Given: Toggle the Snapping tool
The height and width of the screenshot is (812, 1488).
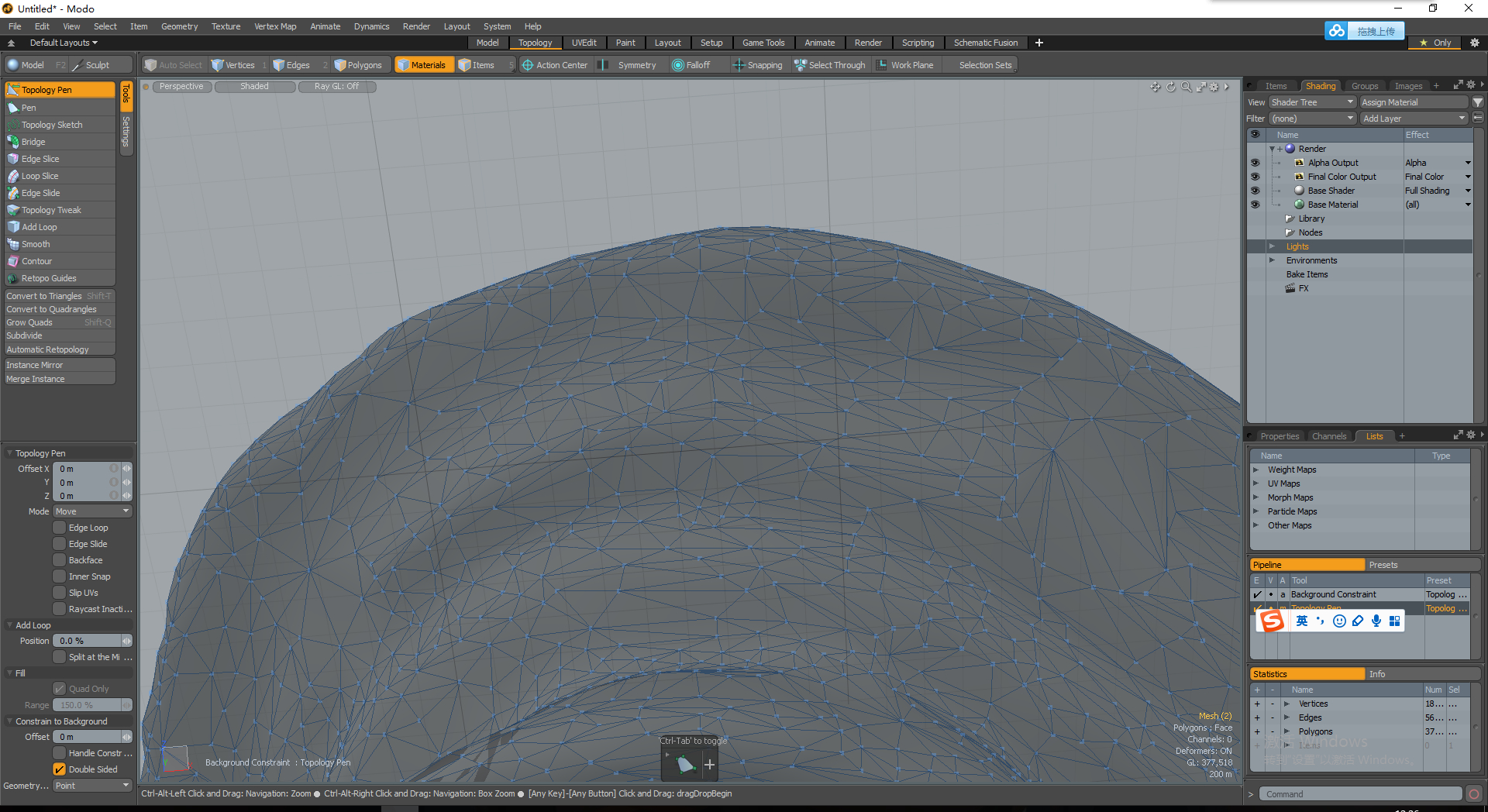Looking at the screenshot, I should pos(758,65).
